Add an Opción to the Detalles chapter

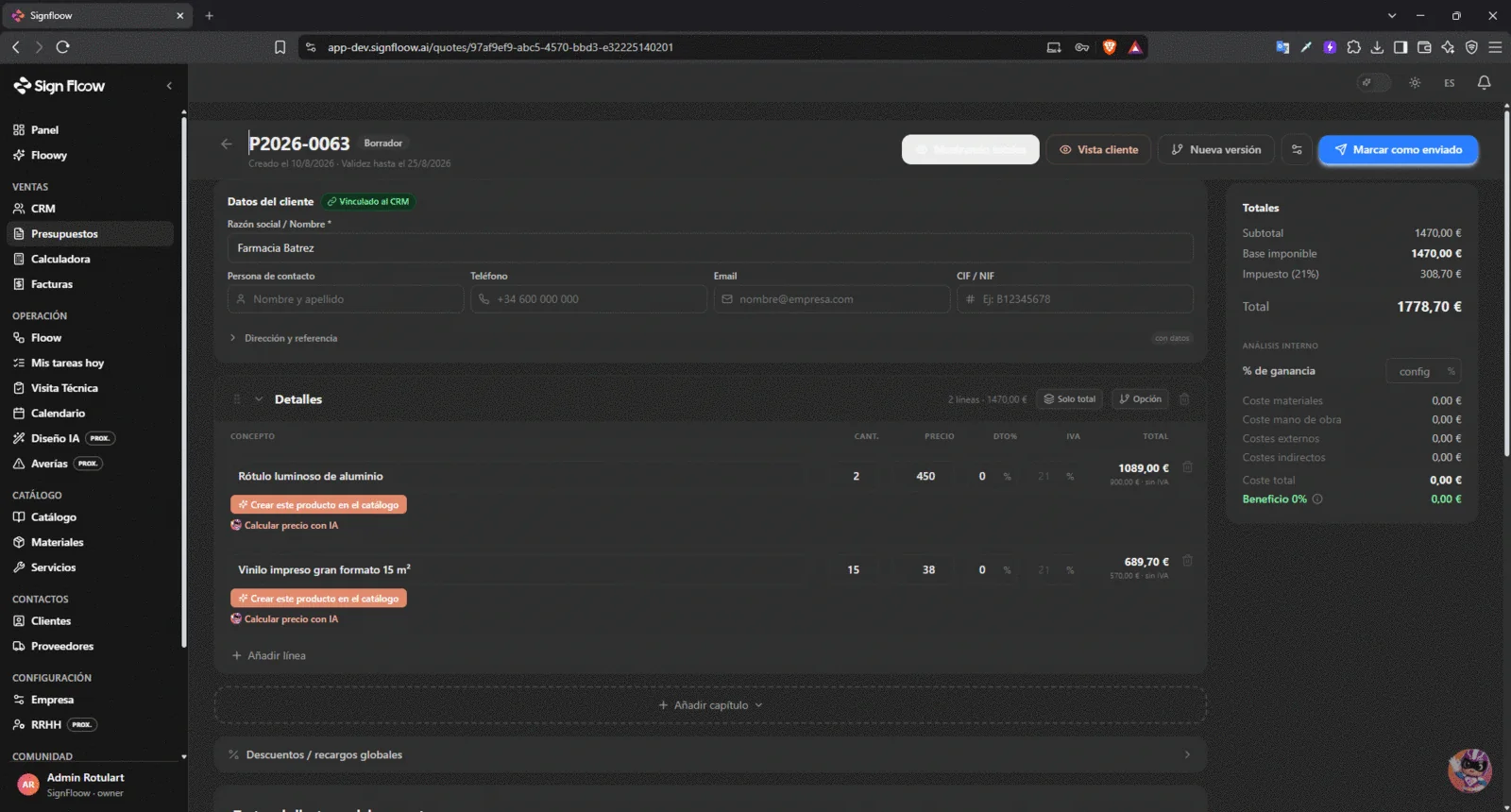click(x=1140, y=399)
